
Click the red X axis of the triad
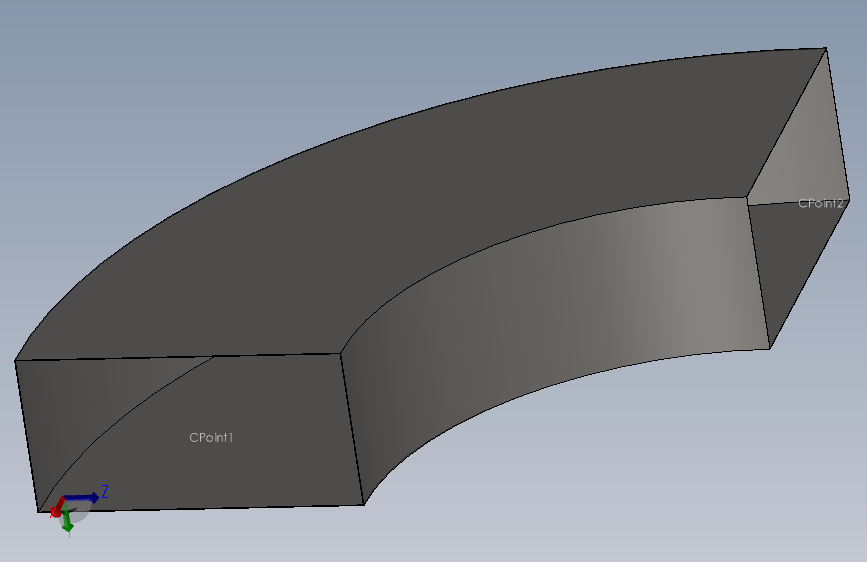56,508
